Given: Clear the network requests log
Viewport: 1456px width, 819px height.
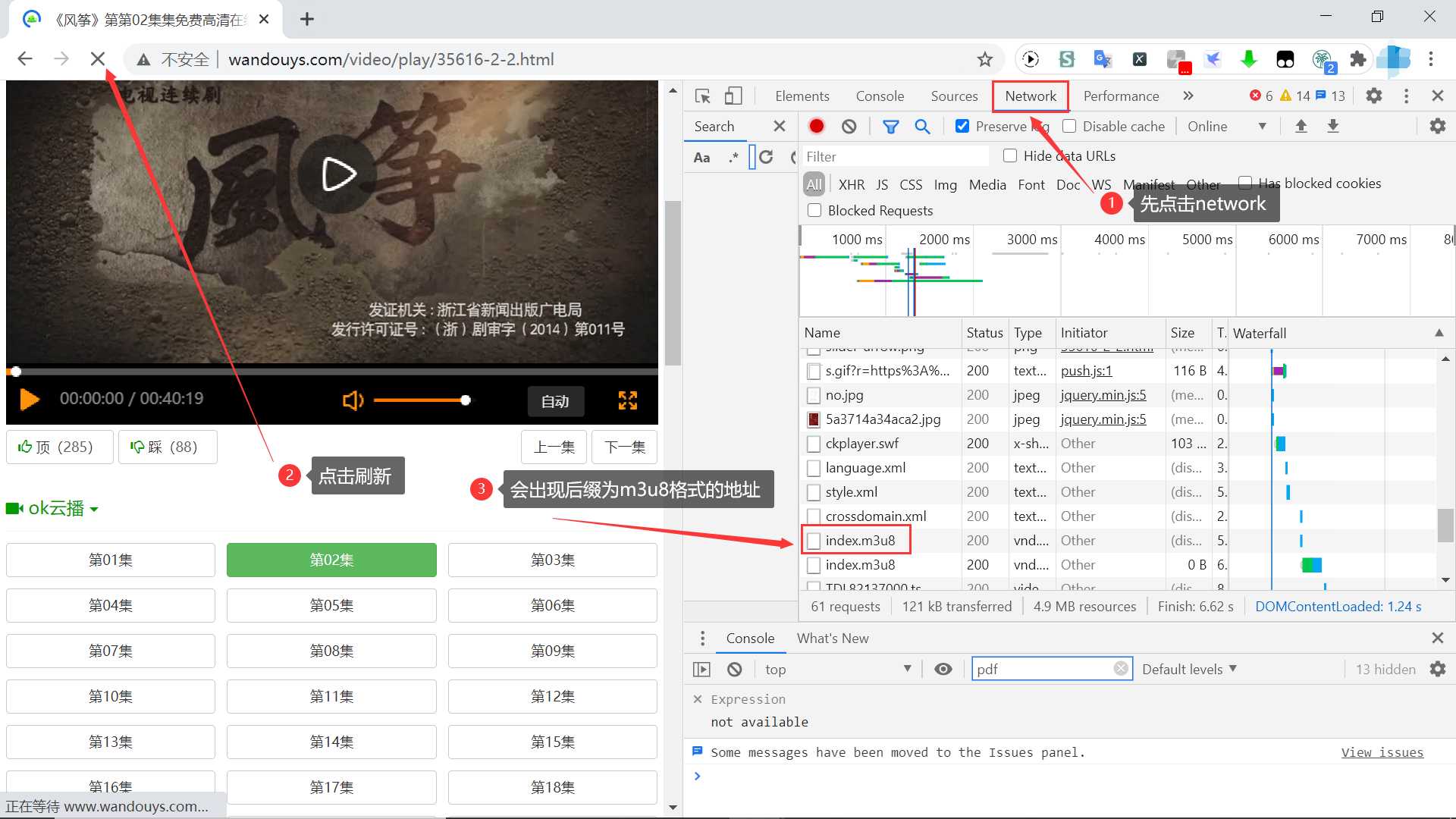Looking at the screenshot, I should click(x=849, y=126).
